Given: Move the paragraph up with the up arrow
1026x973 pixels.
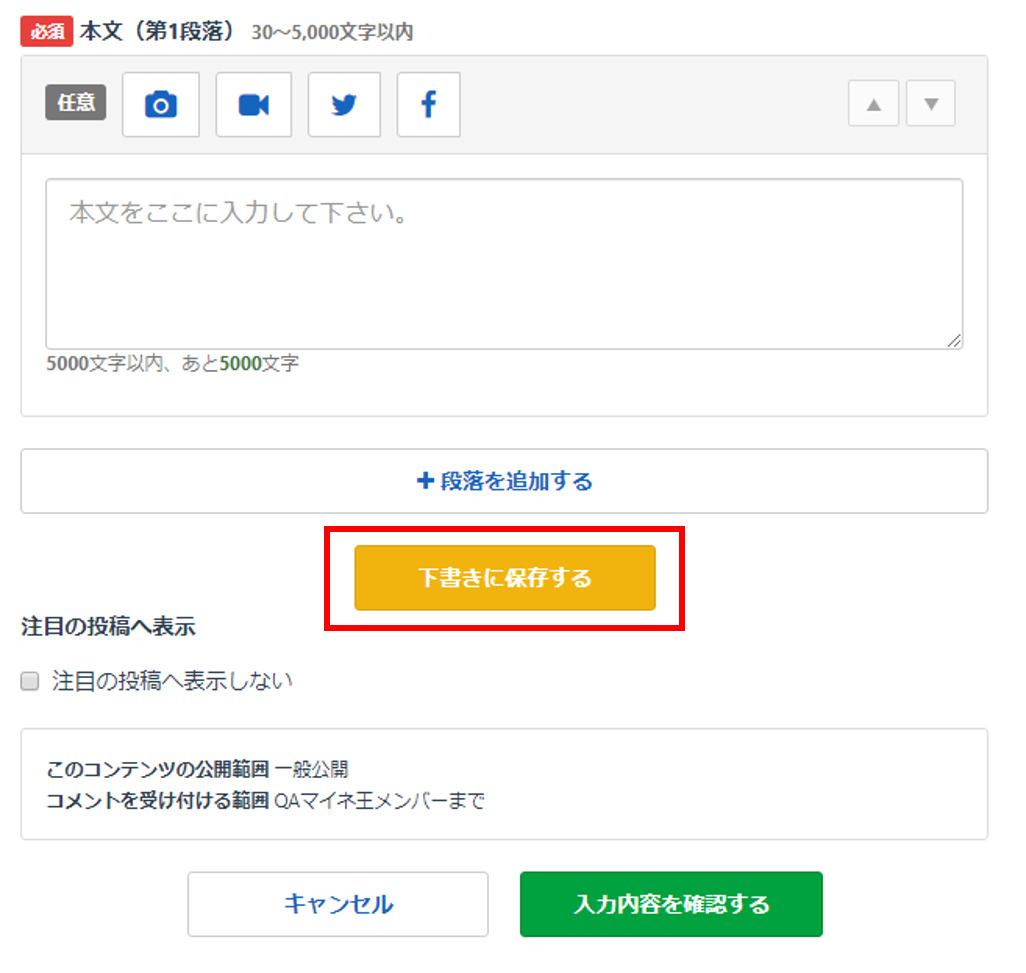Looking at the screenshot, I should pos(874,104).
